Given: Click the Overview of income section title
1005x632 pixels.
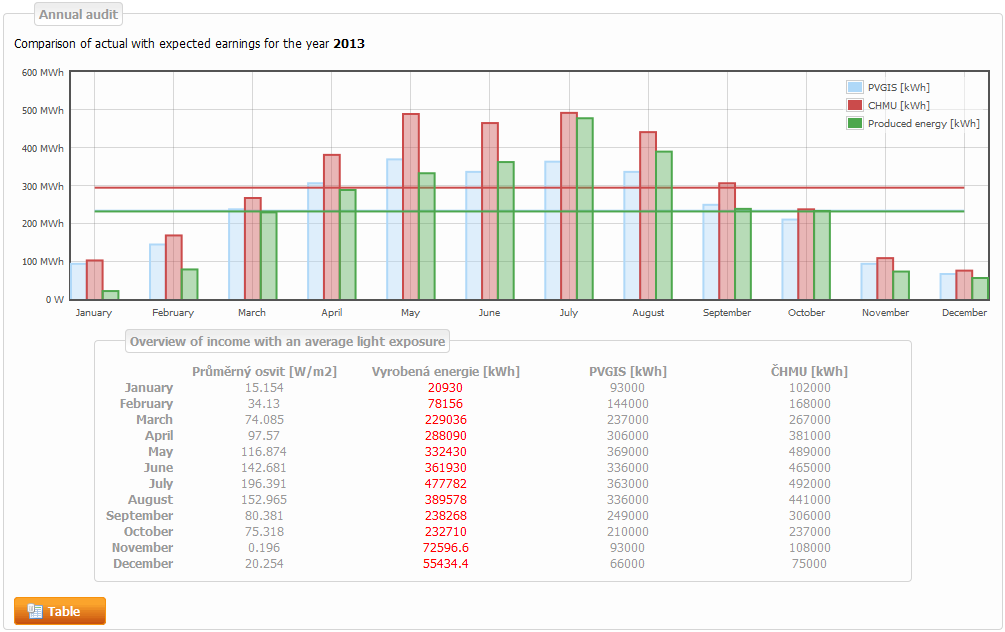Looking at the screenshot, I should [287, 341].
